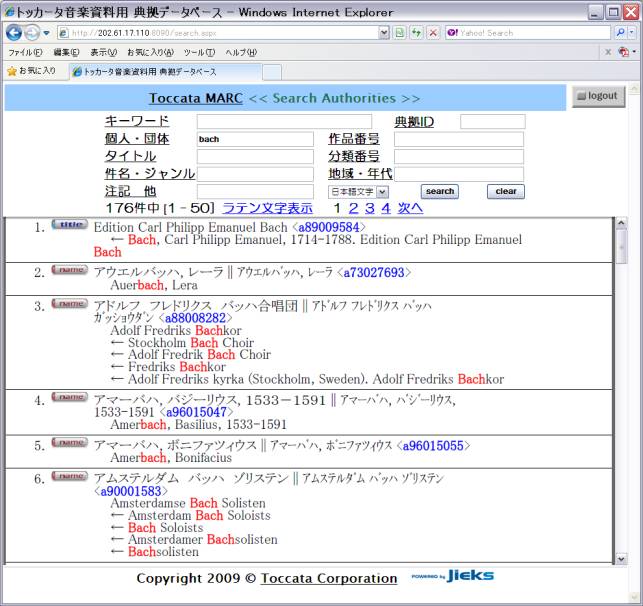
Task: Click results list scrollbar down arrow
Action: pyautogui.click(x=621, y=558)
